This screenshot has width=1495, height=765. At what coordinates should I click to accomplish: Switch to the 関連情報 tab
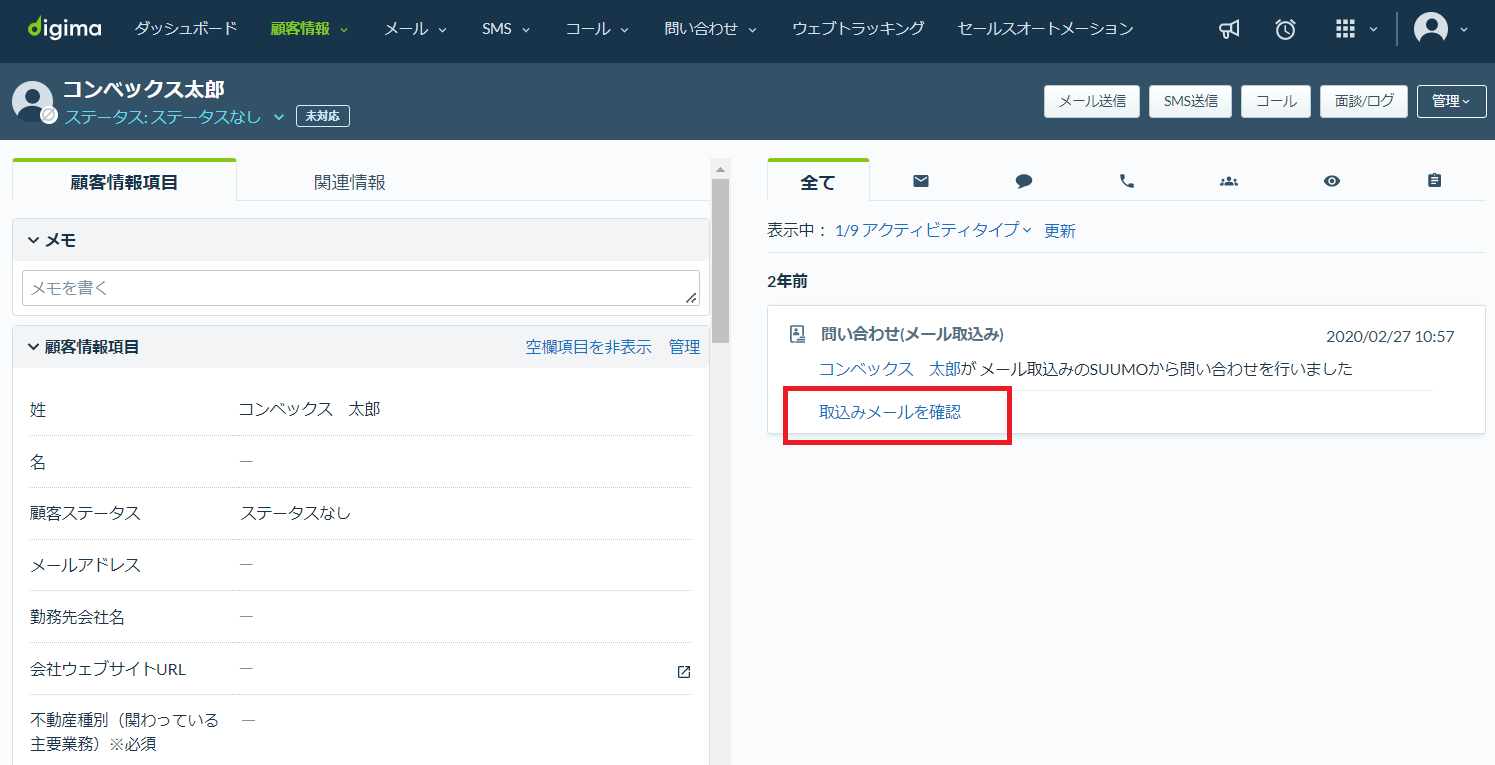[349, 182]
